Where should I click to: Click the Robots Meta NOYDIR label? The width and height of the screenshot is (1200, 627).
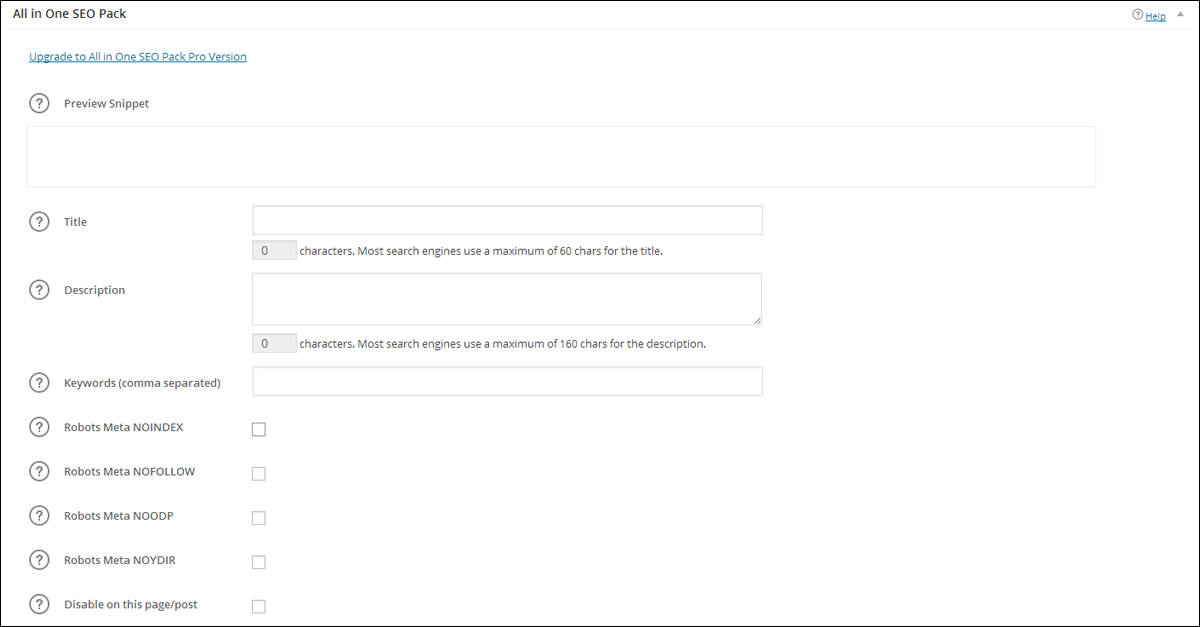click(x=119, y=560)
